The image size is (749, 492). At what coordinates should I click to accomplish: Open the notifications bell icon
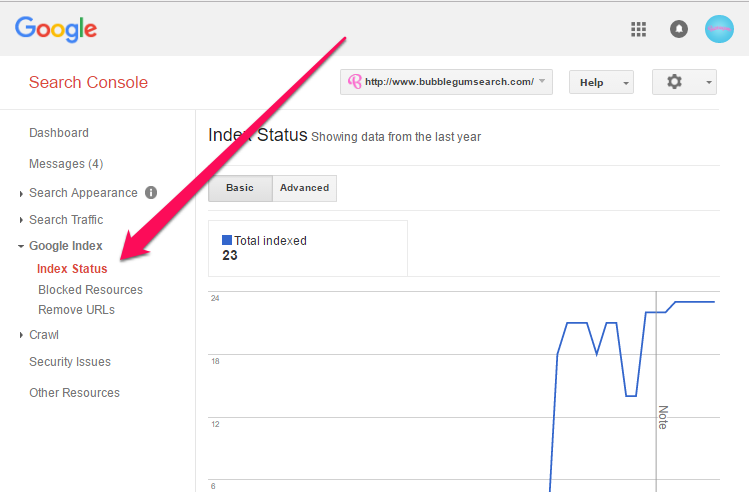(678, 29)
